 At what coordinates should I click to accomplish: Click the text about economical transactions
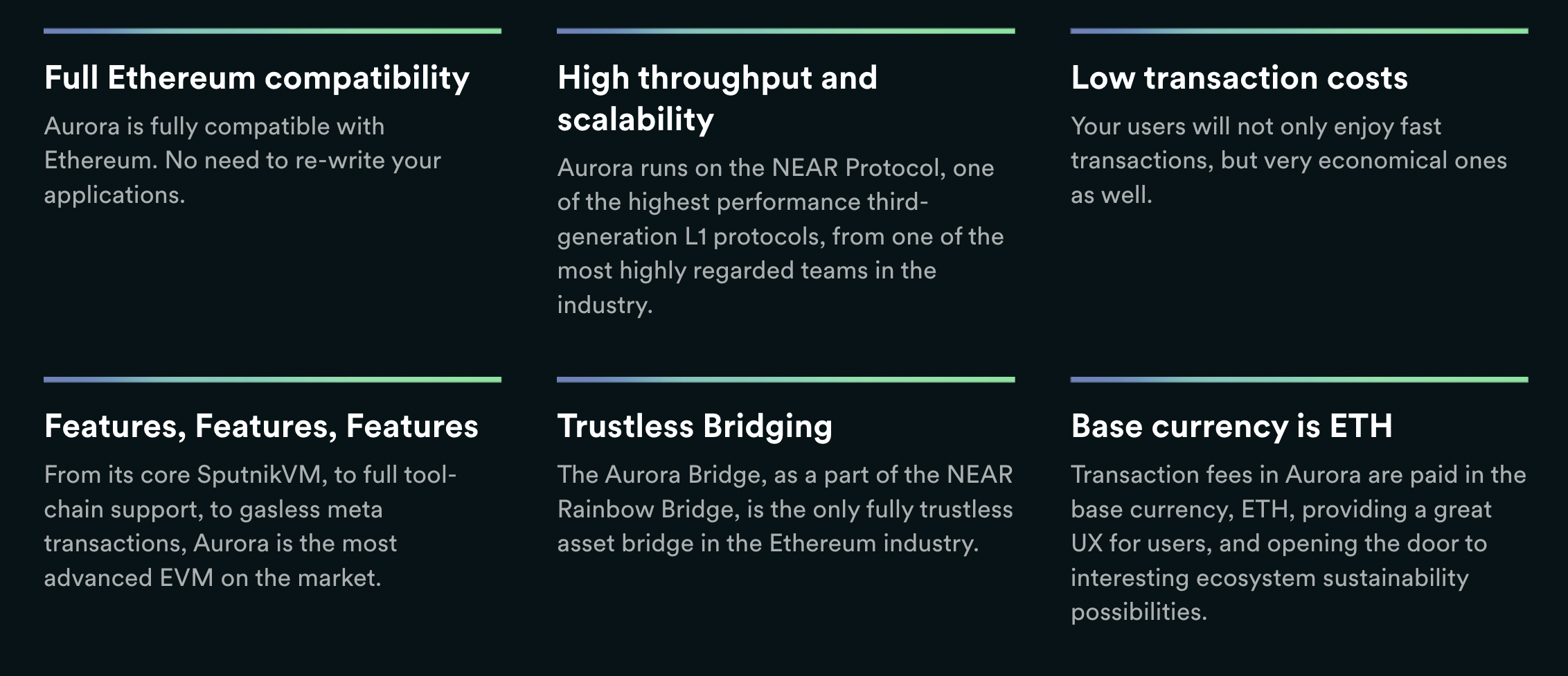1289,161
